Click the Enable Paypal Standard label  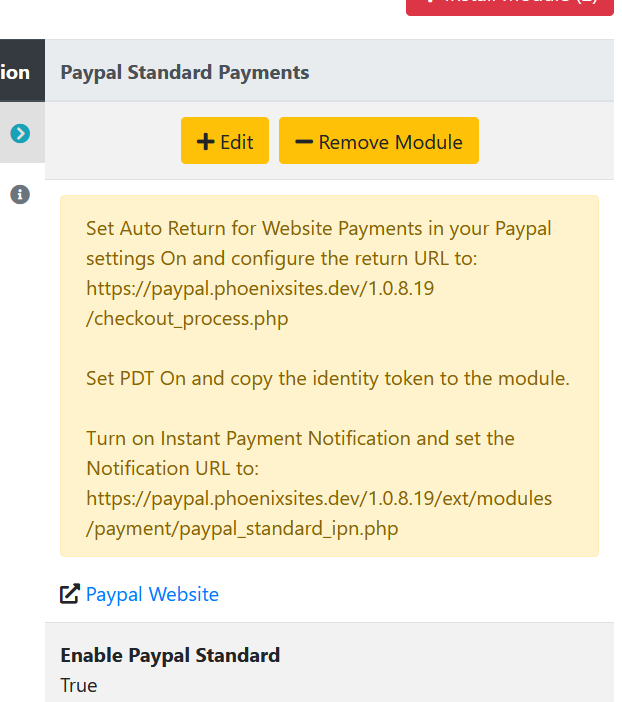pyautogui.click(x=170, y=655)
